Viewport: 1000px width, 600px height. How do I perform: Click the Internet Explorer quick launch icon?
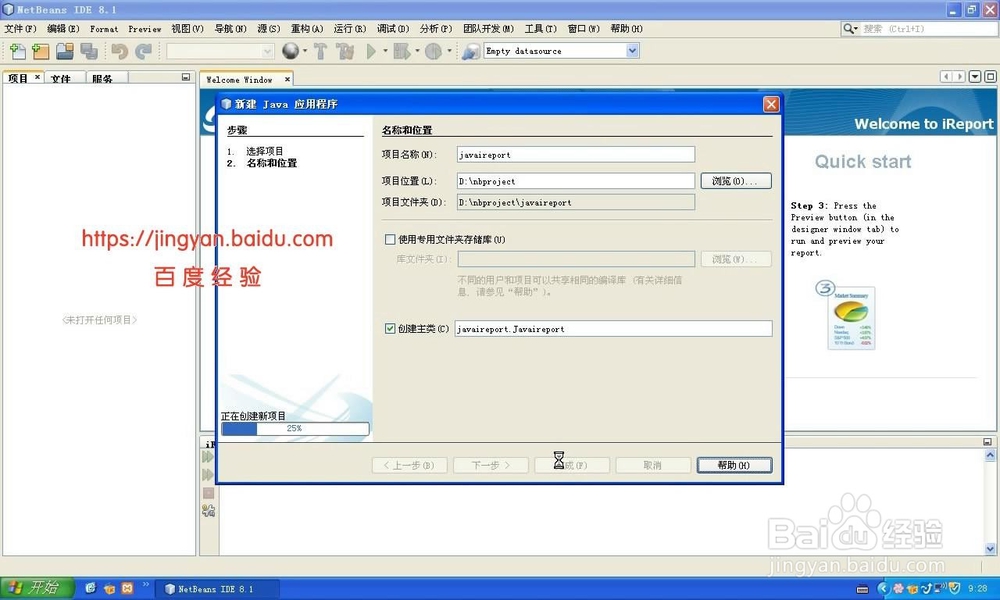click(x=91, y=588)
